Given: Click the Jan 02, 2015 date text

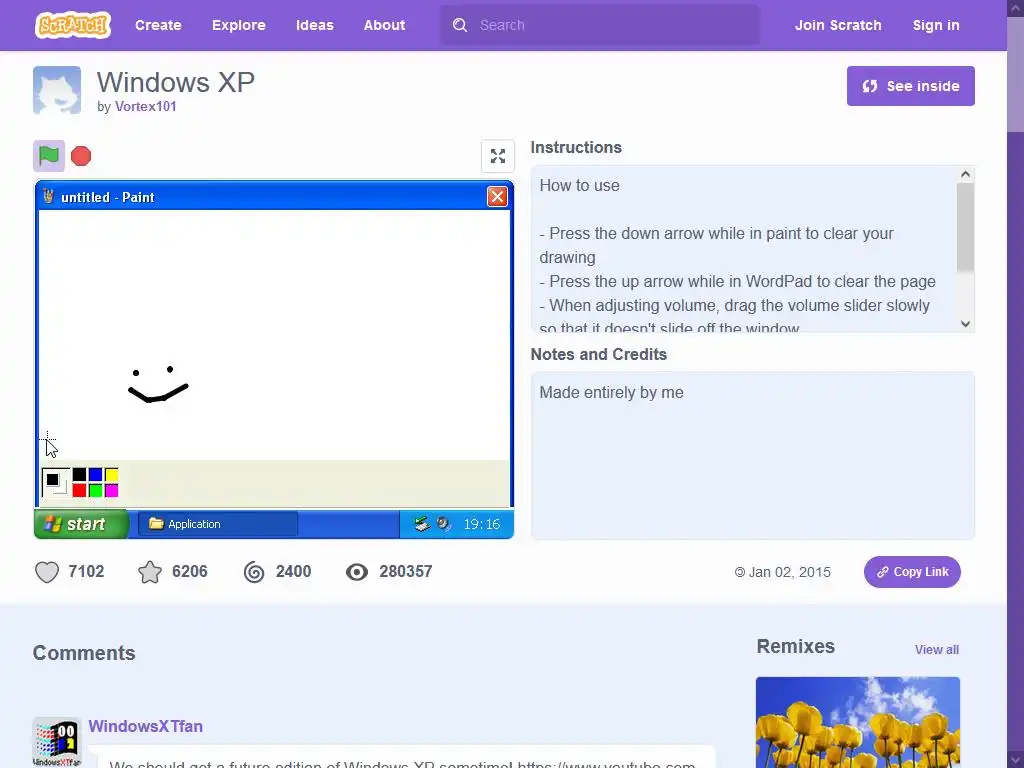Looking at the screenshot, I should [x=790, y=572].
